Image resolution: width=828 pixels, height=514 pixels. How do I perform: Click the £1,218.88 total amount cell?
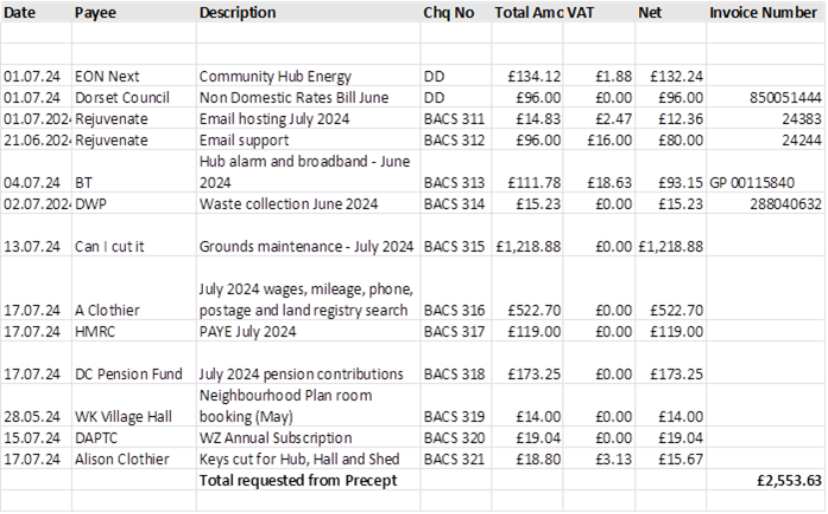click(x=526, y=247)
